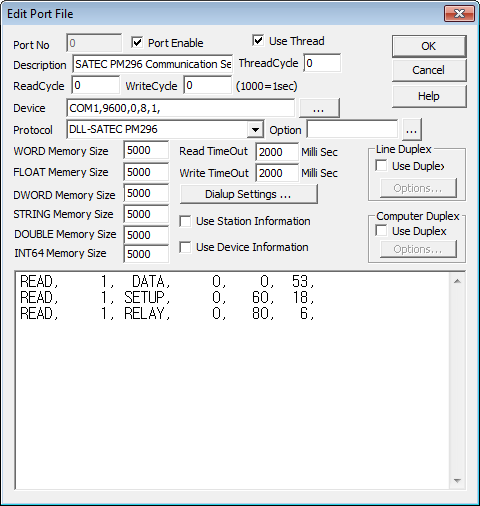
Task: Open Dialup Settings dialog
Action: click(248, 194)
